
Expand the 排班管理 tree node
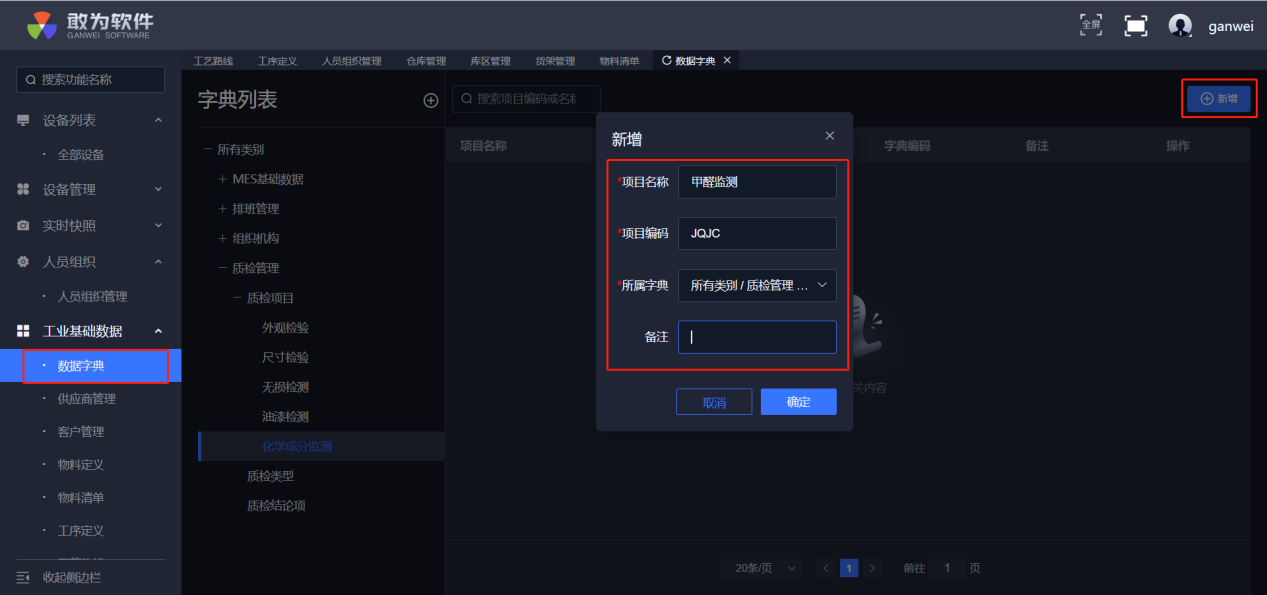tap(223, 209)
